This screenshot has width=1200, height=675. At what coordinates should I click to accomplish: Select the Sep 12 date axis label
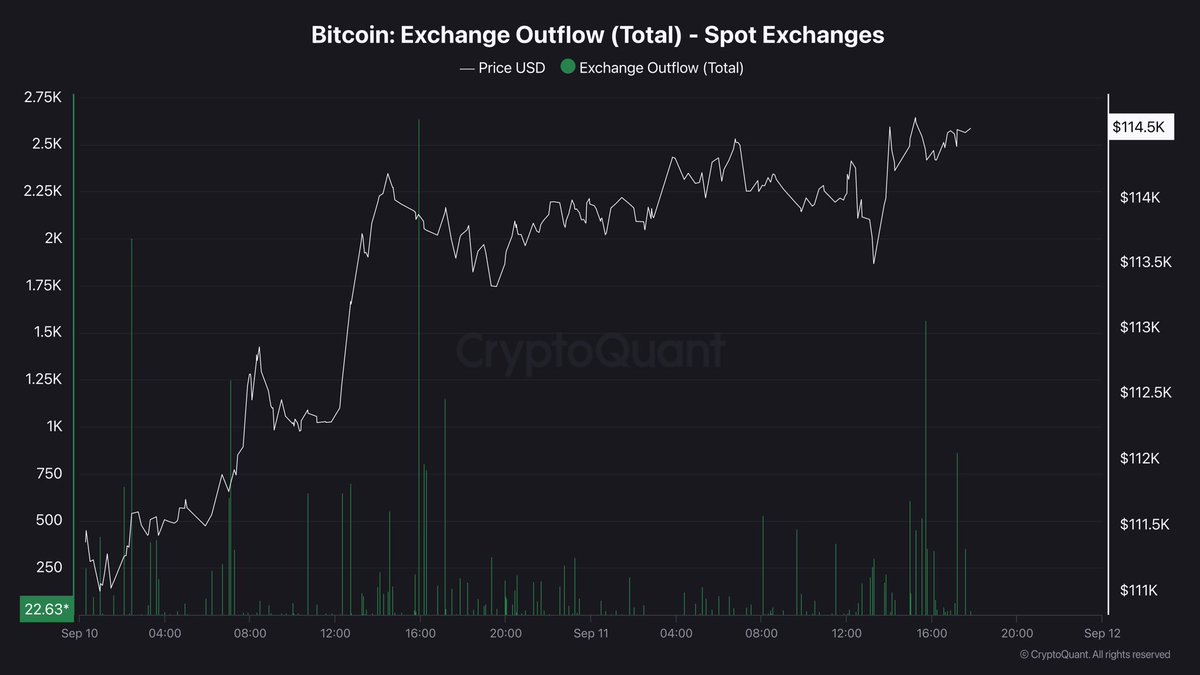coord(1101,633)
